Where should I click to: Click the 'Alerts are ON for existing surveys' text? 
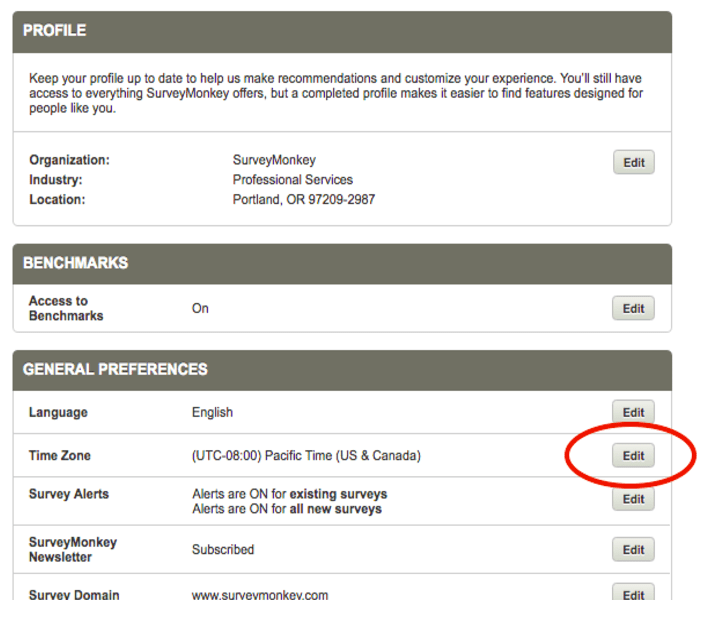point(289,494)
